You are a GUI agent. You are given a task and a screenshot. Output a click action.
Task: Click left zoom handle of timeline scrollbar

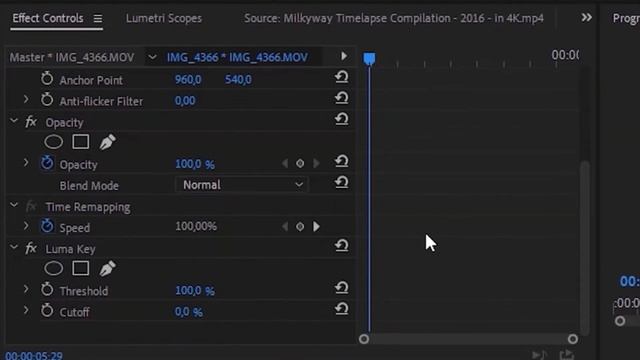(364, 339)
